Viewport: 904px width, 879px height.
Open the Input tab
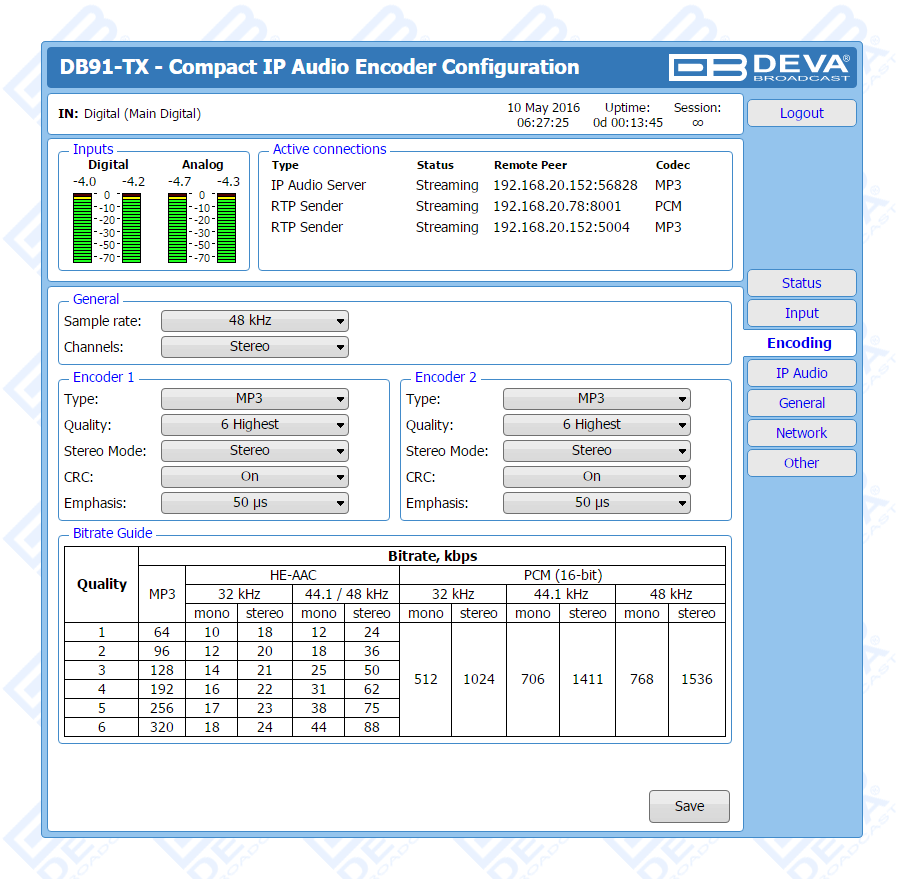click(x=801, y=313)
